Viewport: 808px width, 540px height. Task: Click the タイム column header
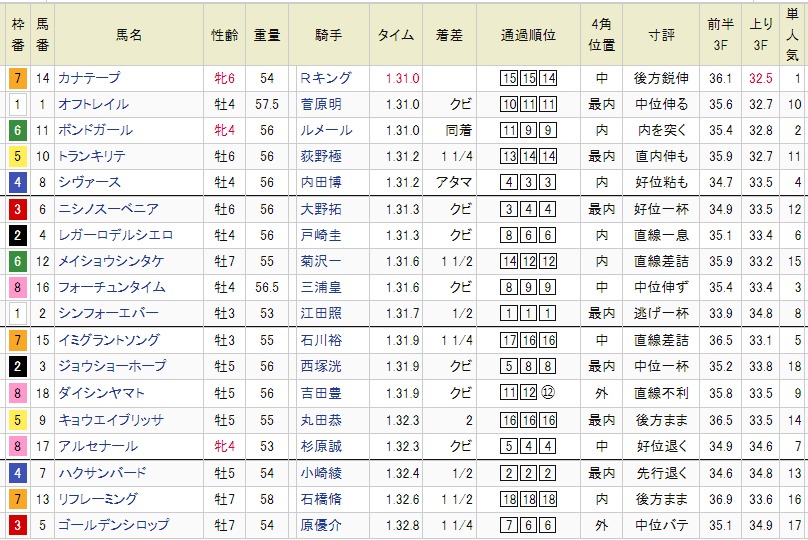[x=395, y=35]
